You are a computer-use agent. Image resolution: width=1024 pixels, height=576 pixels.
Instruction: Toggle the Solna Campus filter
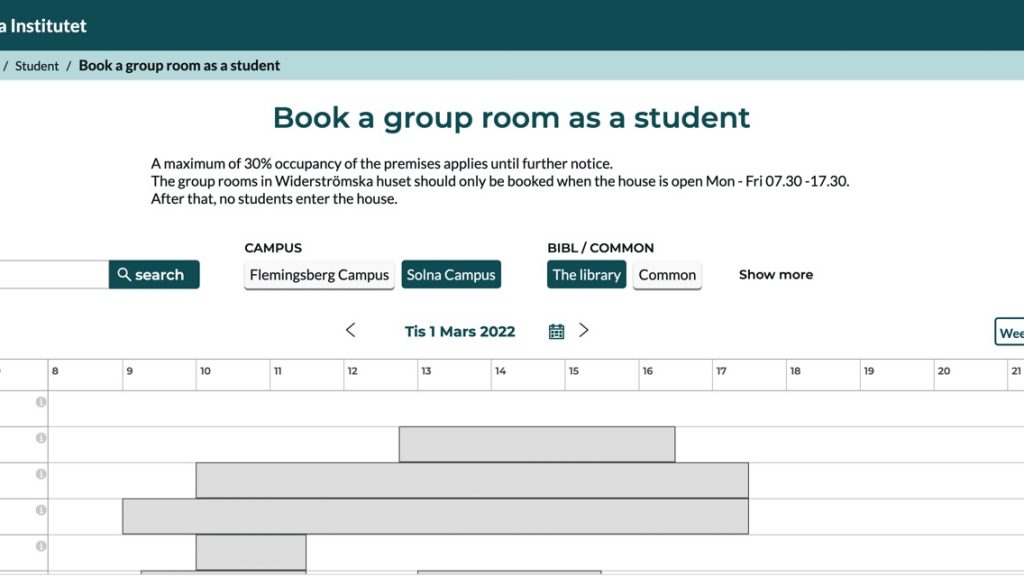[x=451, y=275]
